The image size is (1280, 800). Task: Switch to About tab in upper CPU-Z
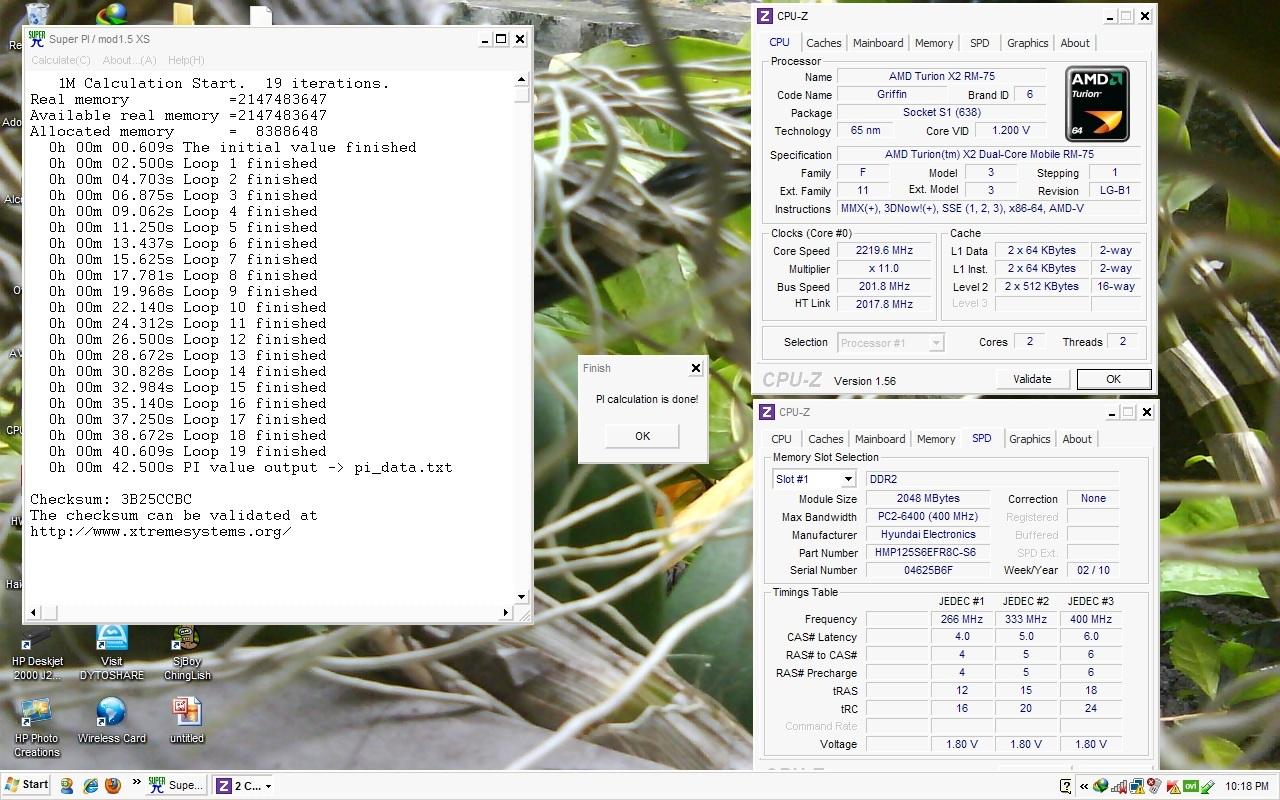tap(1075, 43)
